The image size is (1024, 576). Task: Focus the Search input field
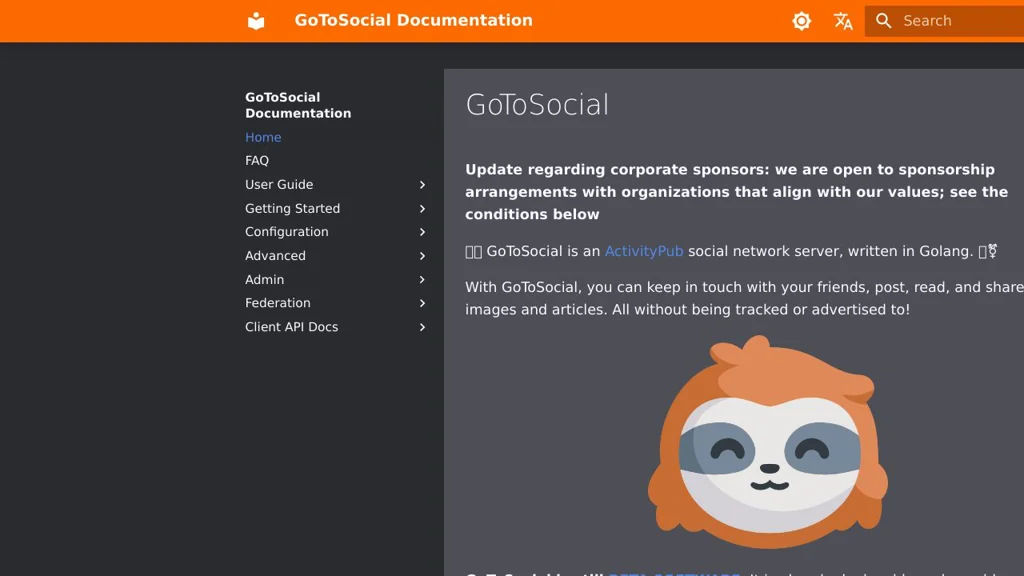pos(955,21)
